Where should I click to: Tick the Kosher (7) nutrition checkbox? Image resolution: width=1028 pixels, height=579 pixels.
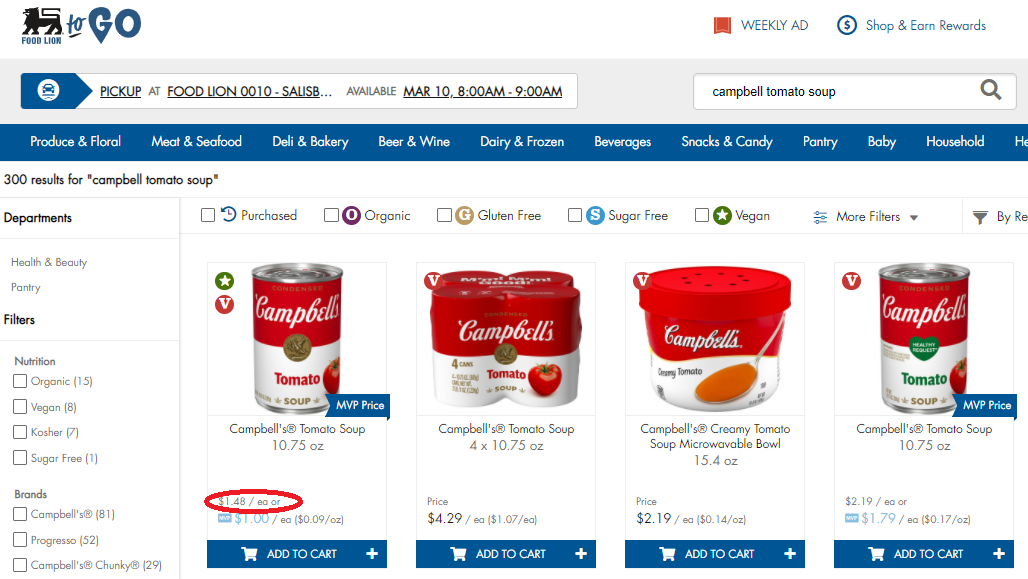pyautogui.click(x=20, y=432)
